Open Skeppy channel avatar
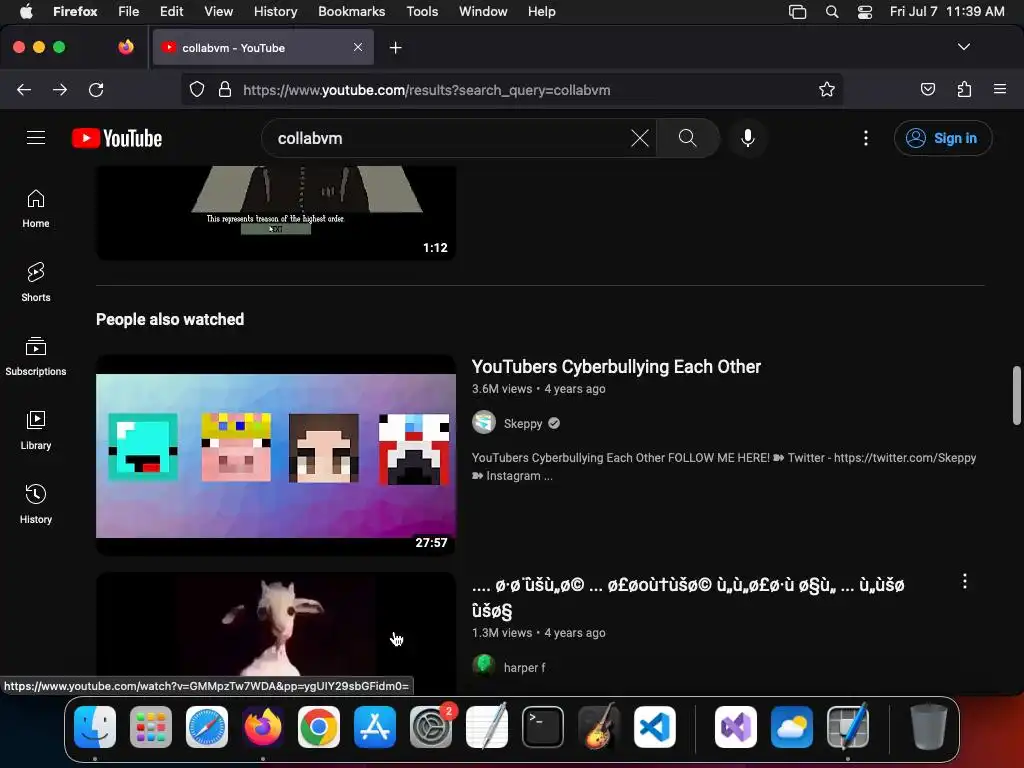Screen dimensions: 1024x768 [484, 423]
